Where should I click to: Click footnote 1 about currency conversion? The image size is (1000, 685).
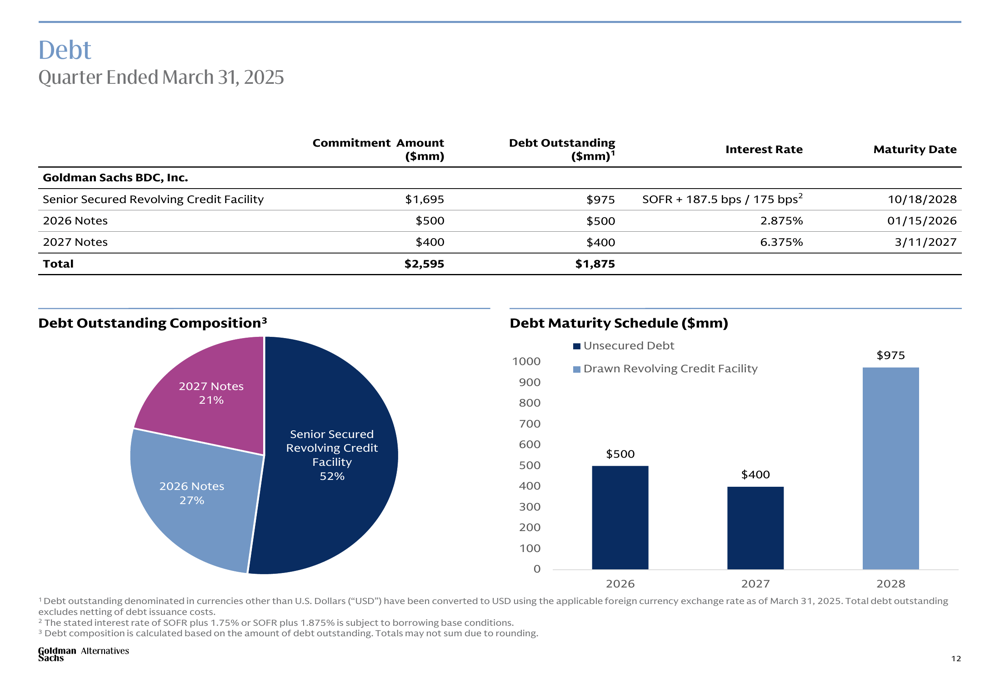tap(493, 606)
